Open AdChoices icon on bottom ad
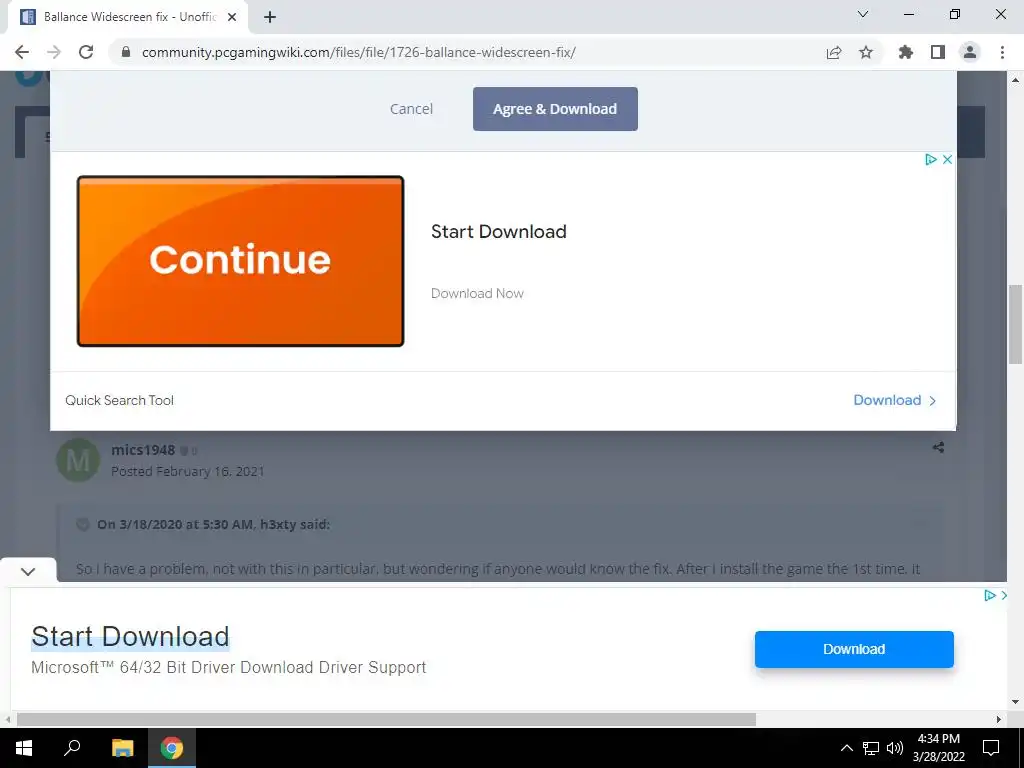 click(x=989, y=595)
